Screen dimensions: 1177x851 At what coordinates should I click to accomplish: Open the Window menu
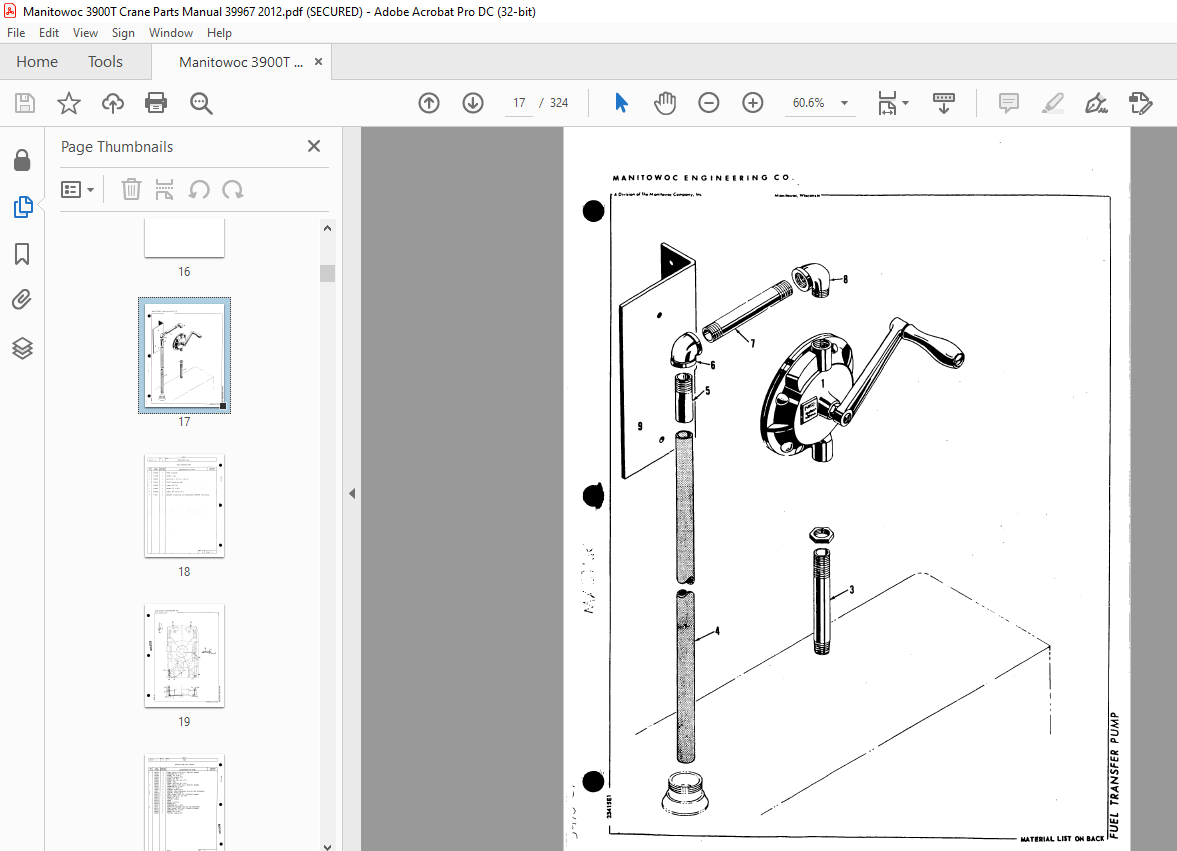pyautogui.click(x=170, y=33)
